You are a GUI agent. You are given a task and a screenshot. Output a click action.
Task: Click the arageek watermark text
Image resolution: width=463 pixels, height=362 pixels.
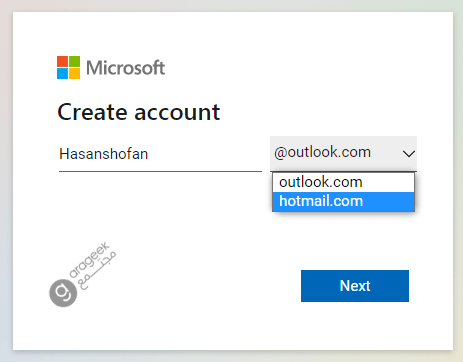[89, 260]
